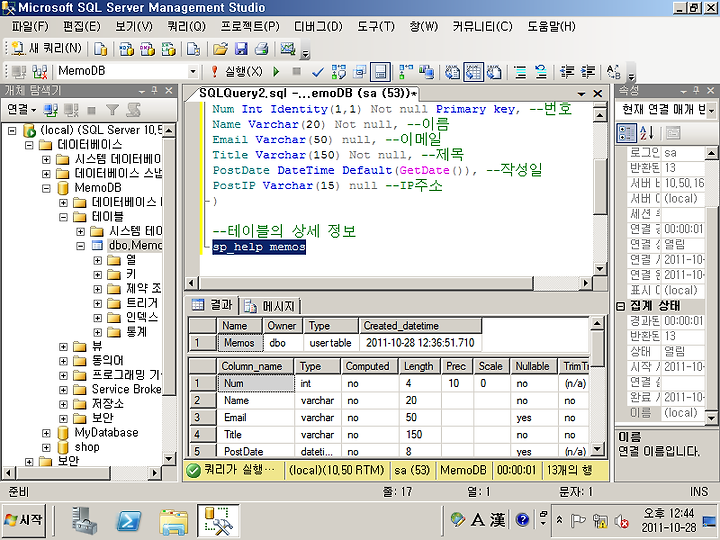Show properties in Categorized view
The width and height of the screenshot is (720, 540).
[627, 133]
